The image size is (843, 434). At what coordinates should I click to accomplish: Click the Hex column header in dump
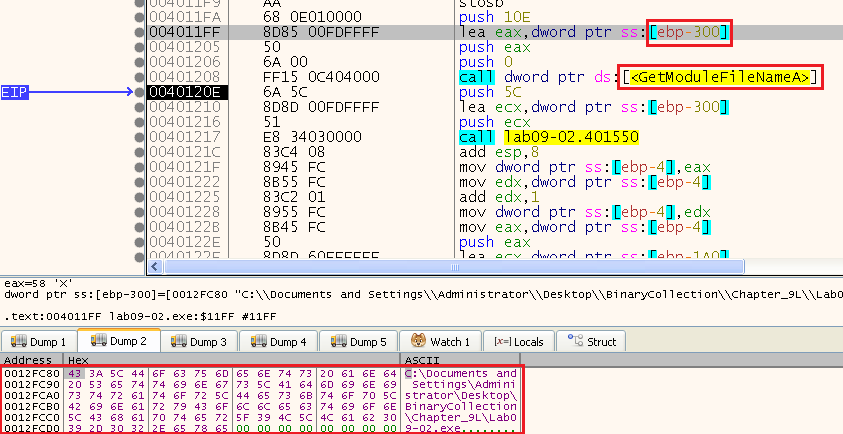(78, 359)
